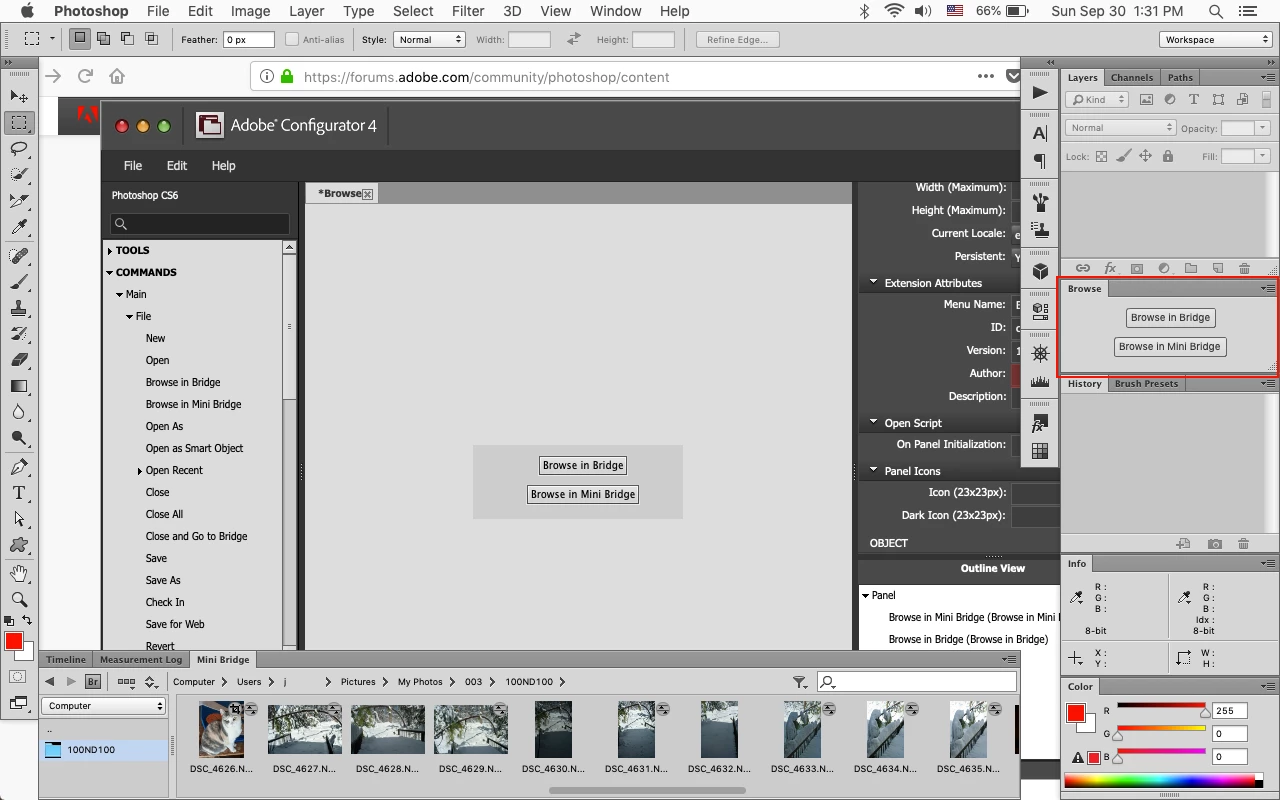Screen dimensions: 1280x800
Task: Select the Lasso tool
Action: 19,148
